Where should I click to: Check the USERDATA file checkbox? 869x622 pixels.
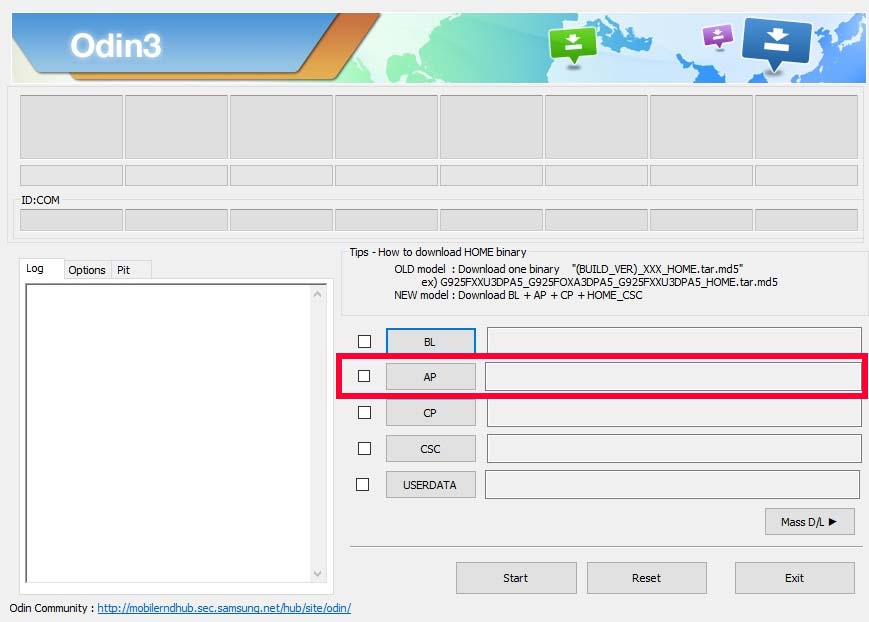pos(362,485)
